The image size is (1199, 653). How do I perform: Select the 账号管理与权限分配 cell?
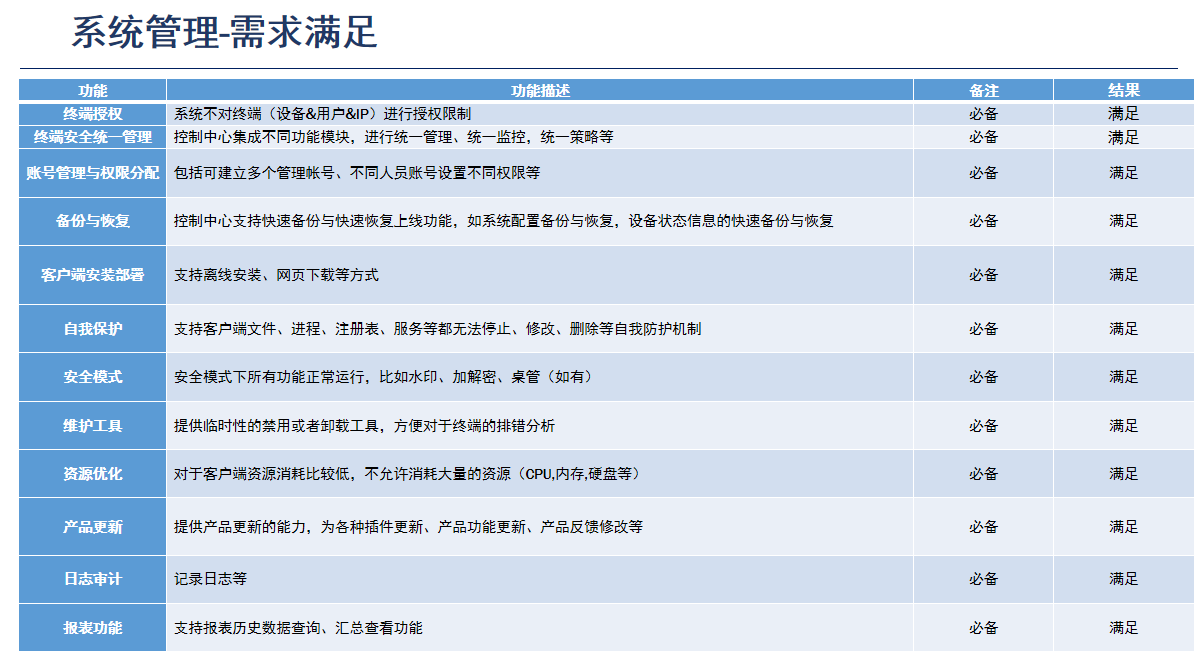[93, 173]
